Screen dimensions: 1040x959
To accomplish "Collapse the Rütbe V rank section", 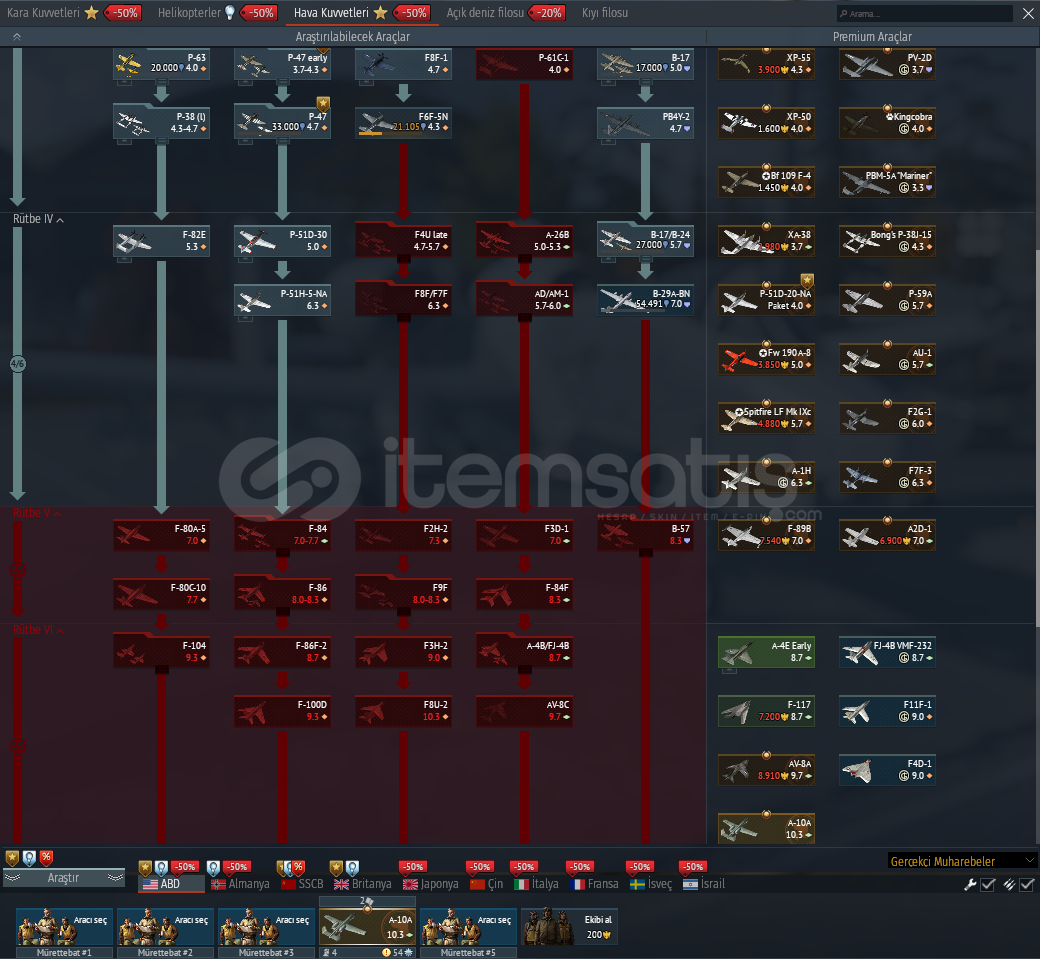I will tap(37, 513).
